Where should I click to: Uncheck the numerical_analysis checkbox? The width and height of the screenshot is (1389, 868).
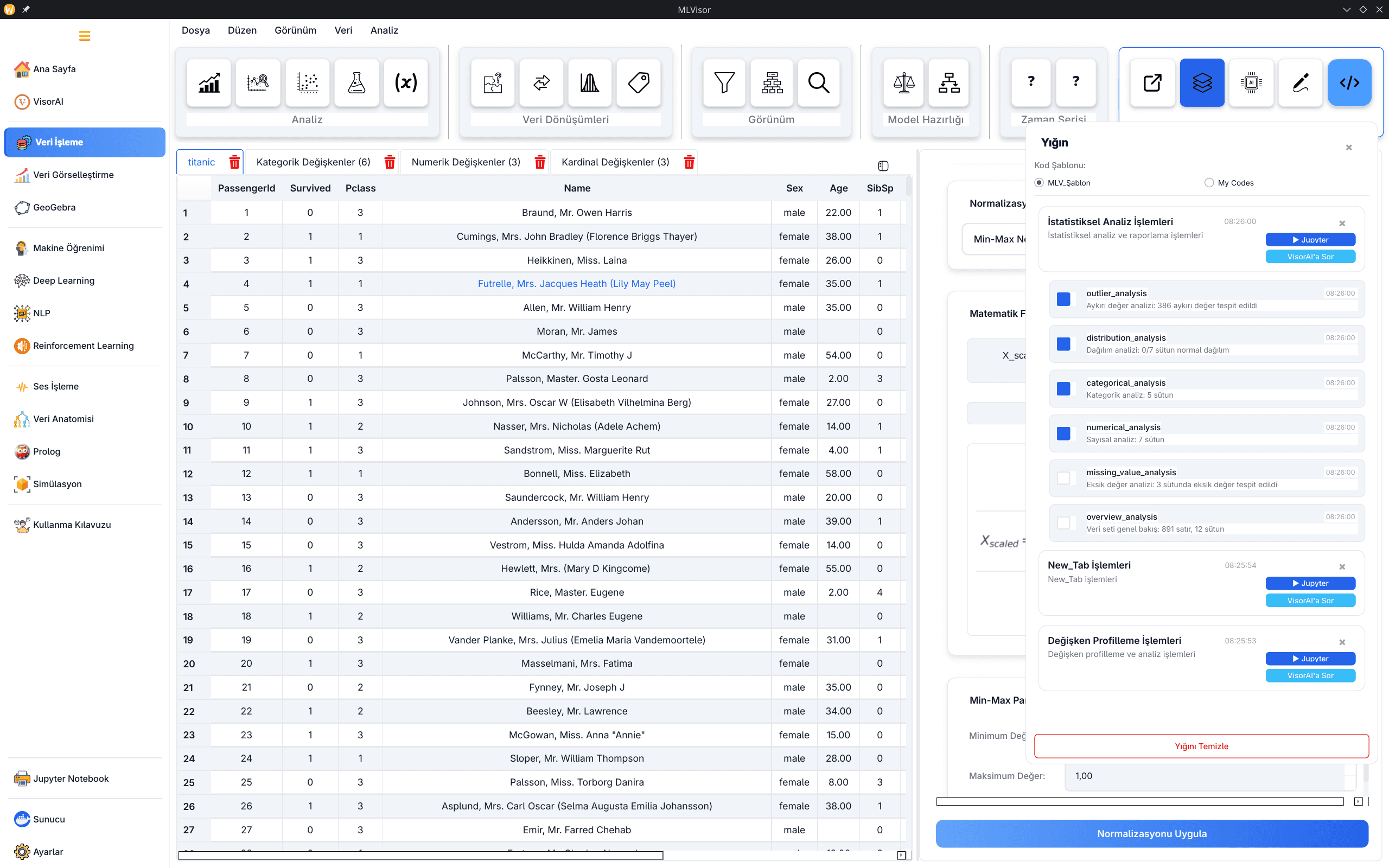(1063, 433)
